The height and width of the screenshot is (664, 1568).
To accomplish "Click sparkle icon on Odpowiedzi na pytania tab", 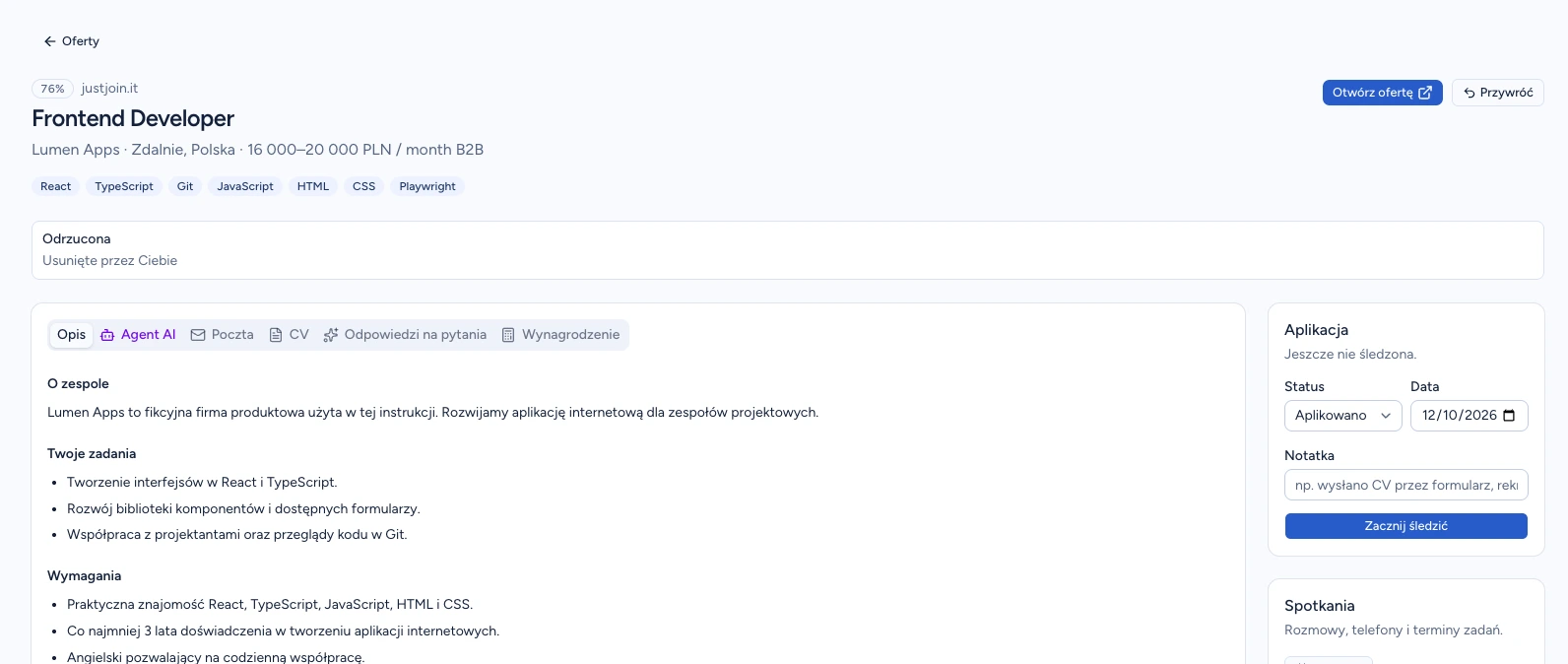I will 331,335.
